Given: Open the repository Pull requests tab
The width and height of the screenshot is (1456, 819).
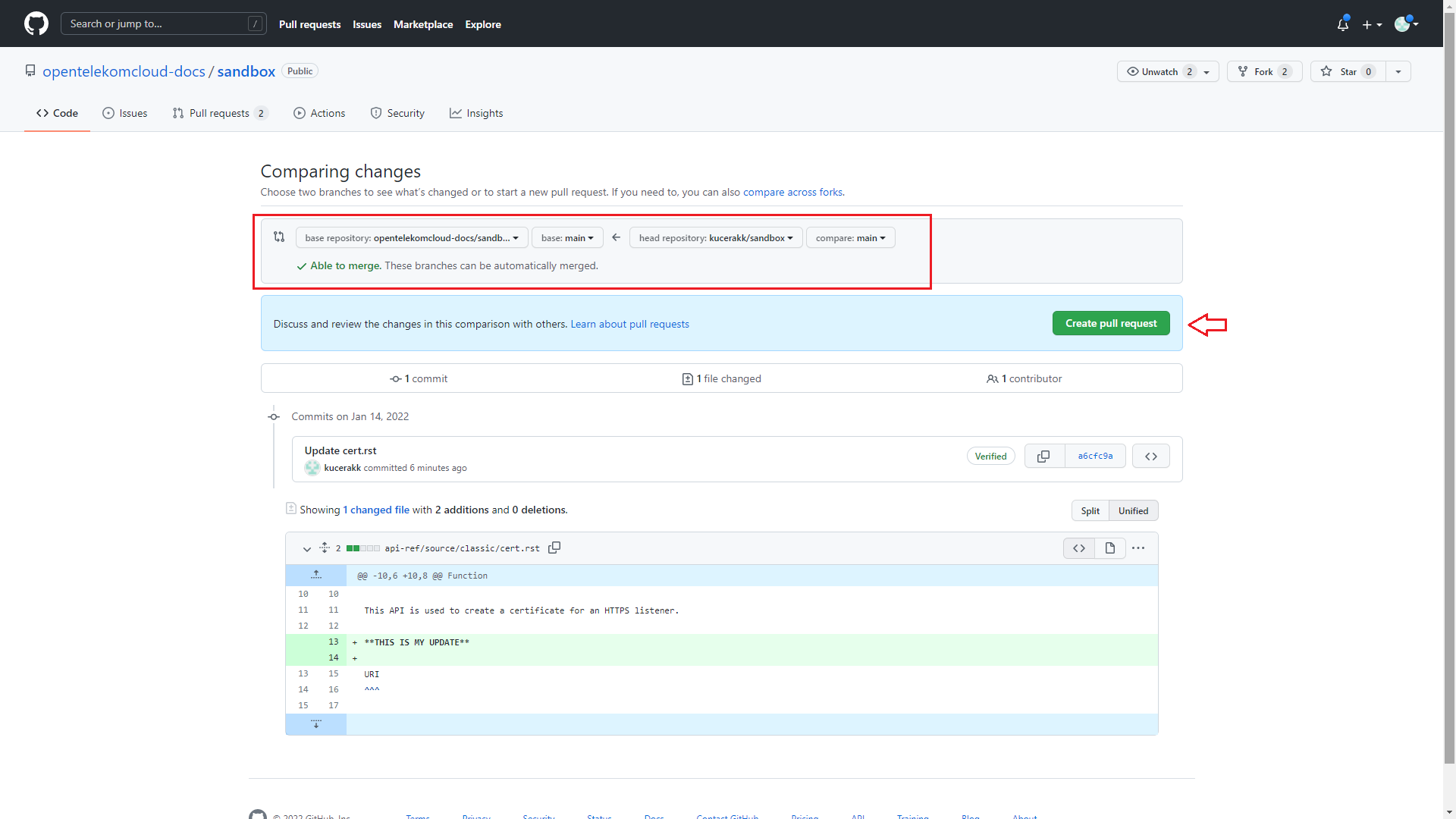Looking at the screenshot, I should 220,113.
